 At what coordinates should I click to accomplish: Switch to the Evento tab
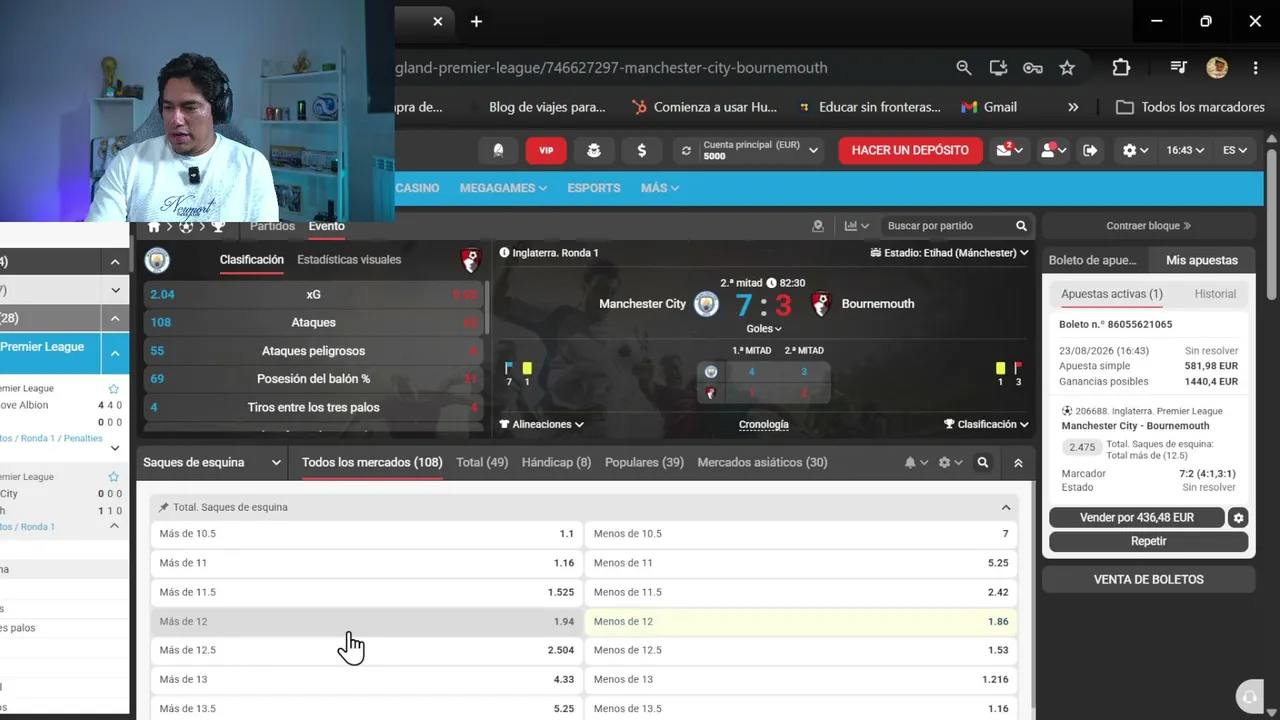coord(326,226)
